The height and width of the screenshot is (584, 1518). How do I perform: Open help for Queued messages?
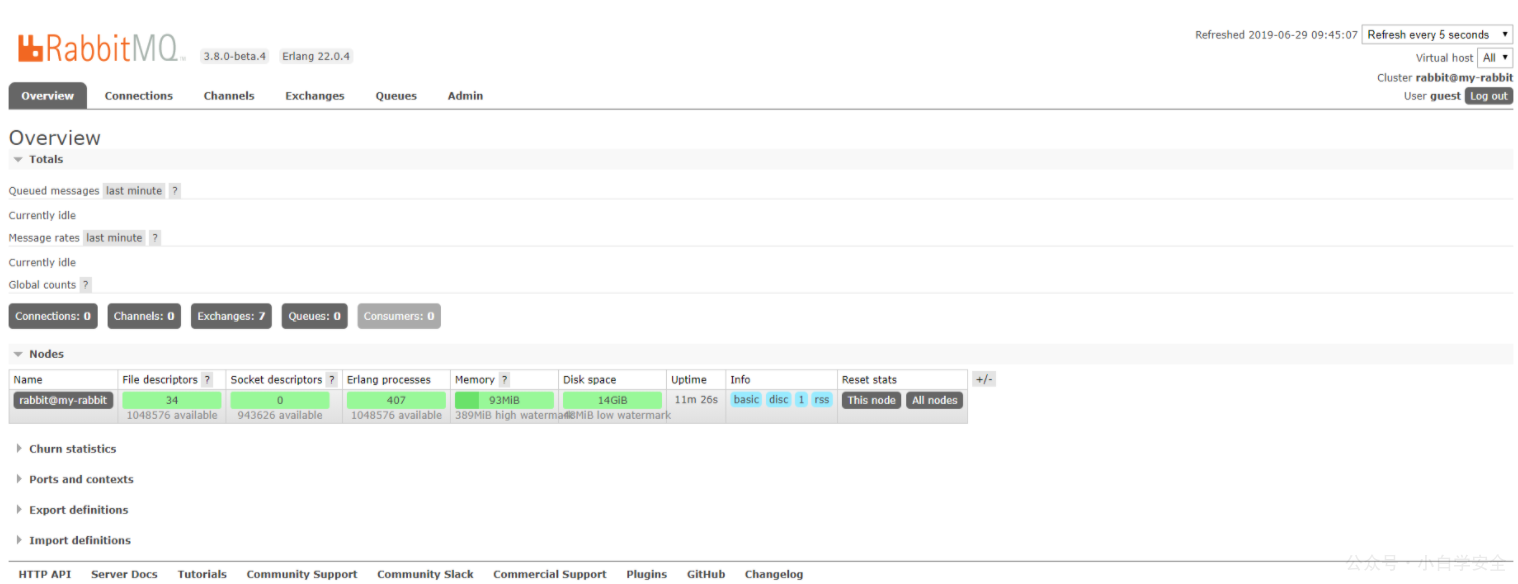(174, 191)
